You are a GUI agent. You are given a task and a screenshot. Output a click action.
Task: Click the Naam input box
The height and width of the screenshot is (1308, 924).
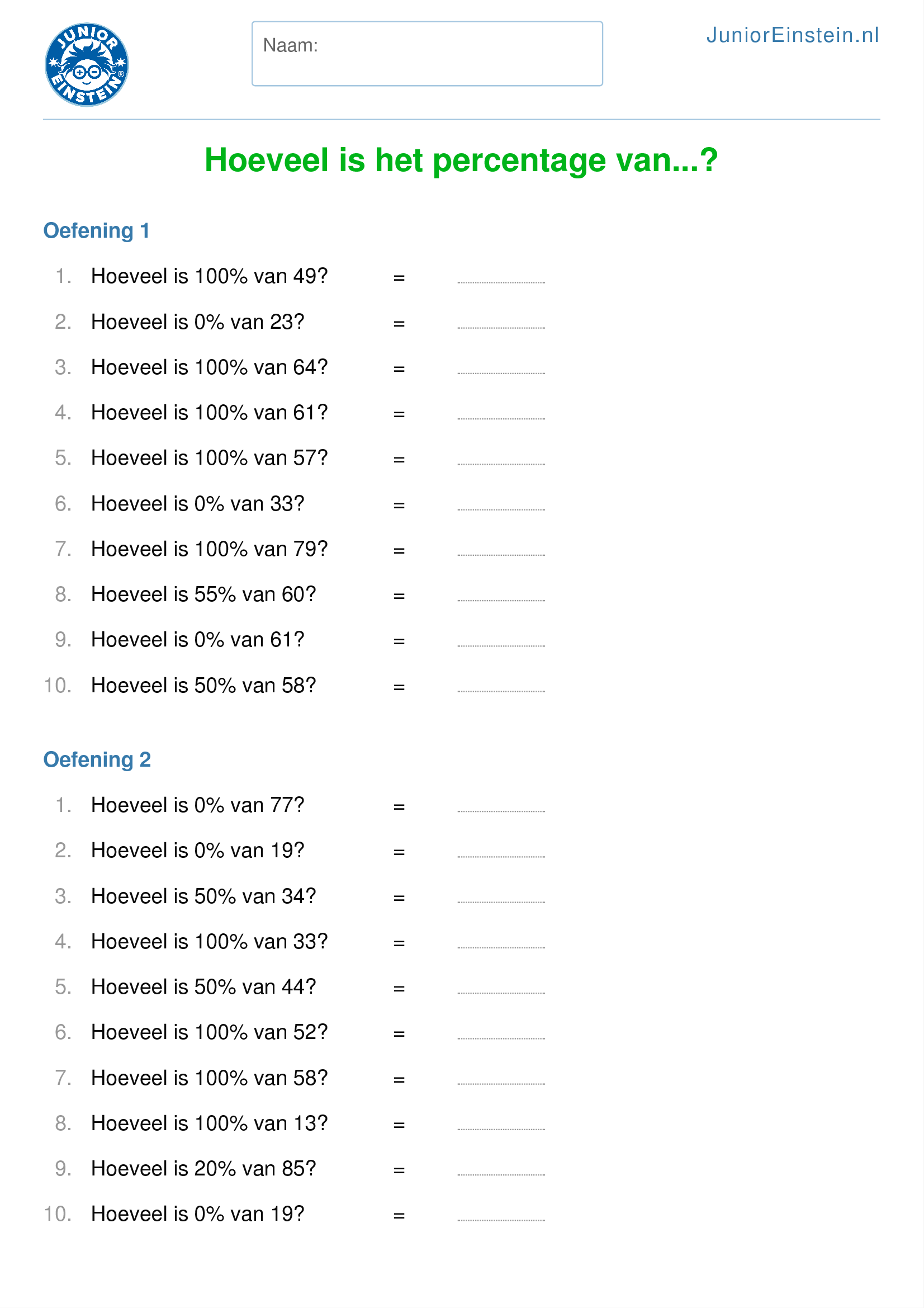[427, 54]
